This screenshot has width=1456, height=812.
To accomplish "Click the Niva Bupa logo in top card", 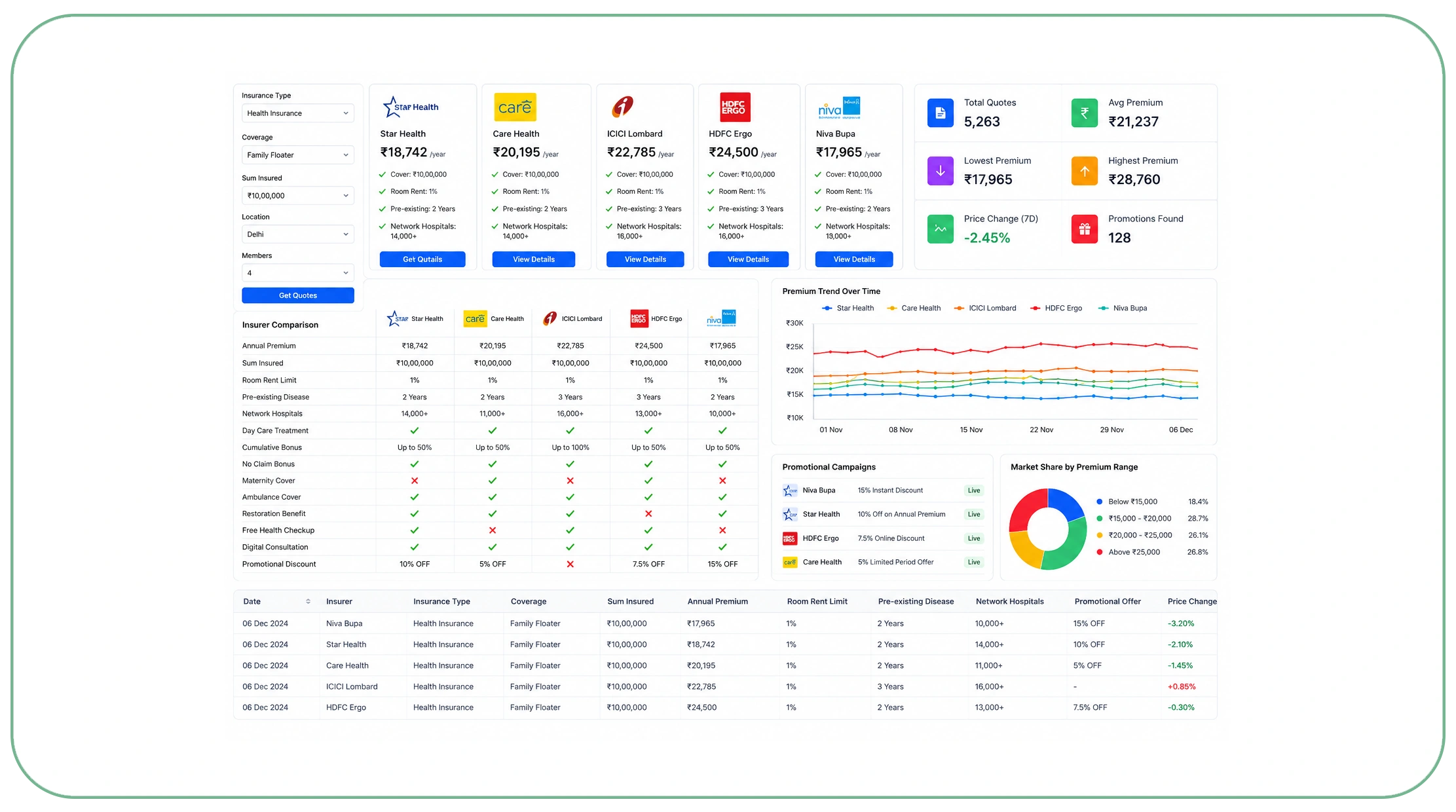I will tap(839, 107).
